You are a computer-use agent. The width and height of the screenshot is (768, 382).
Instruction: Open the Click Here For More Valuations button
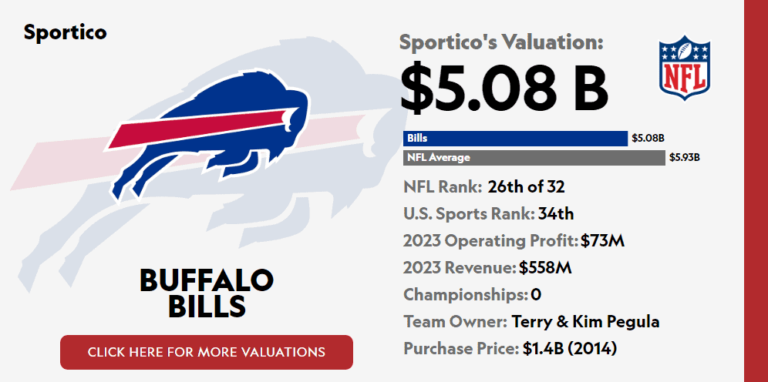click(x=206, y=352)
